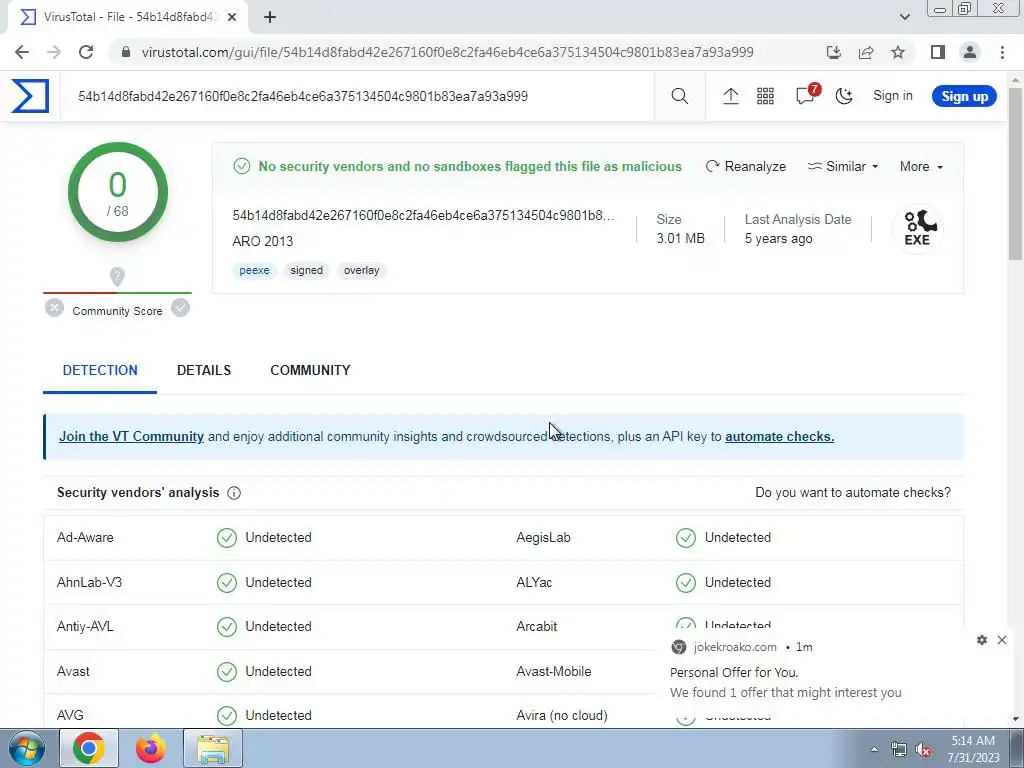Screen dimensions: 1024x768
Task: Click the overlay tag
Action: [x=361, y=270]
